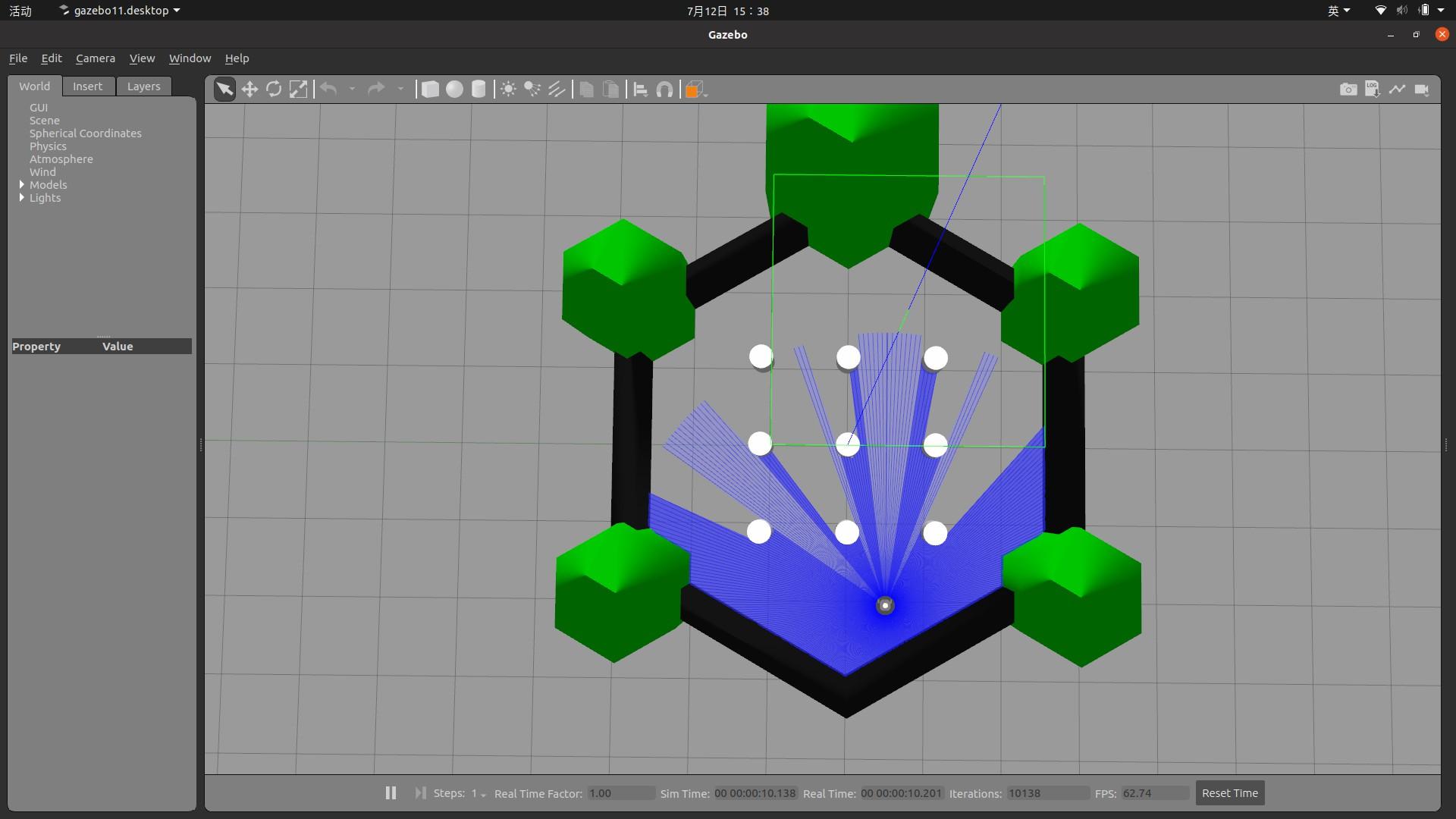The image size is (1456, 819).
Task: Toggle the snap magnet tool
Action: click(x=664, y=89)
